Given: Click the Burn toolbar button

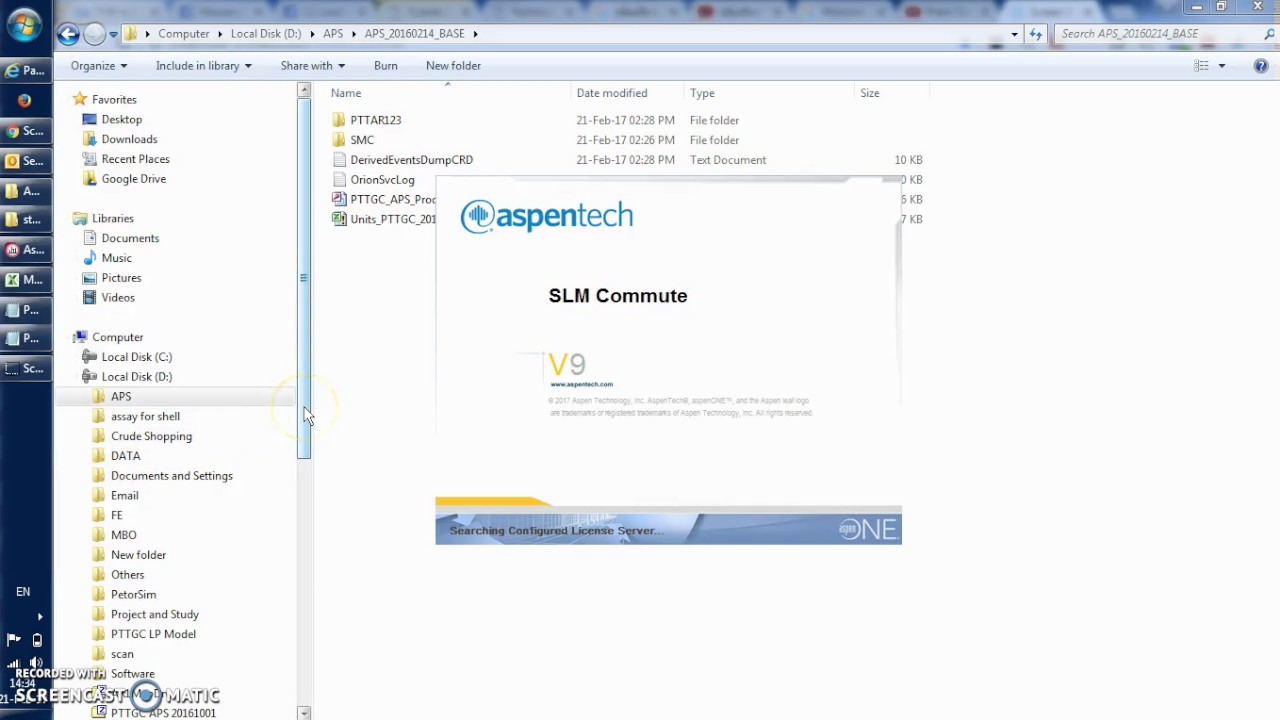Looking at the screenshot, I should (x=385, y=66).
